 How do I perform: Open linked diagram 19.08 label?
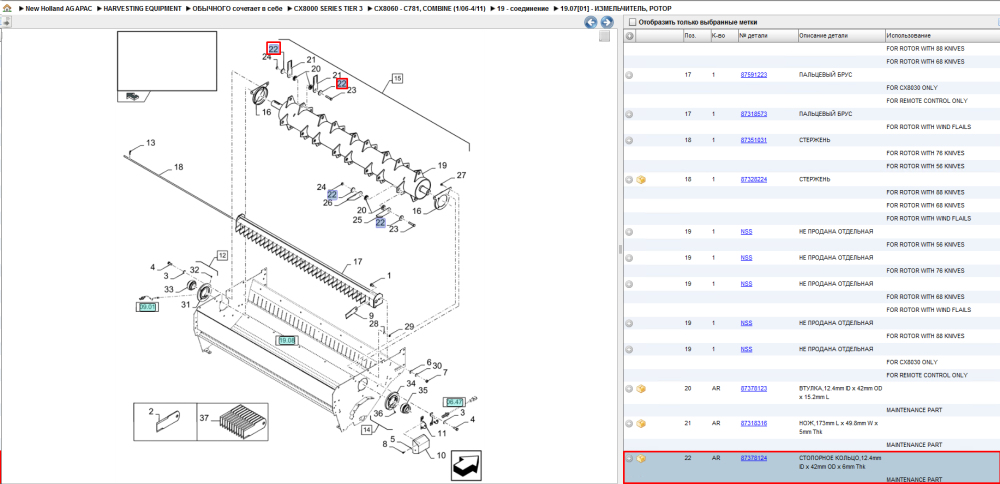pyautogui.click(x=287, y=341)
